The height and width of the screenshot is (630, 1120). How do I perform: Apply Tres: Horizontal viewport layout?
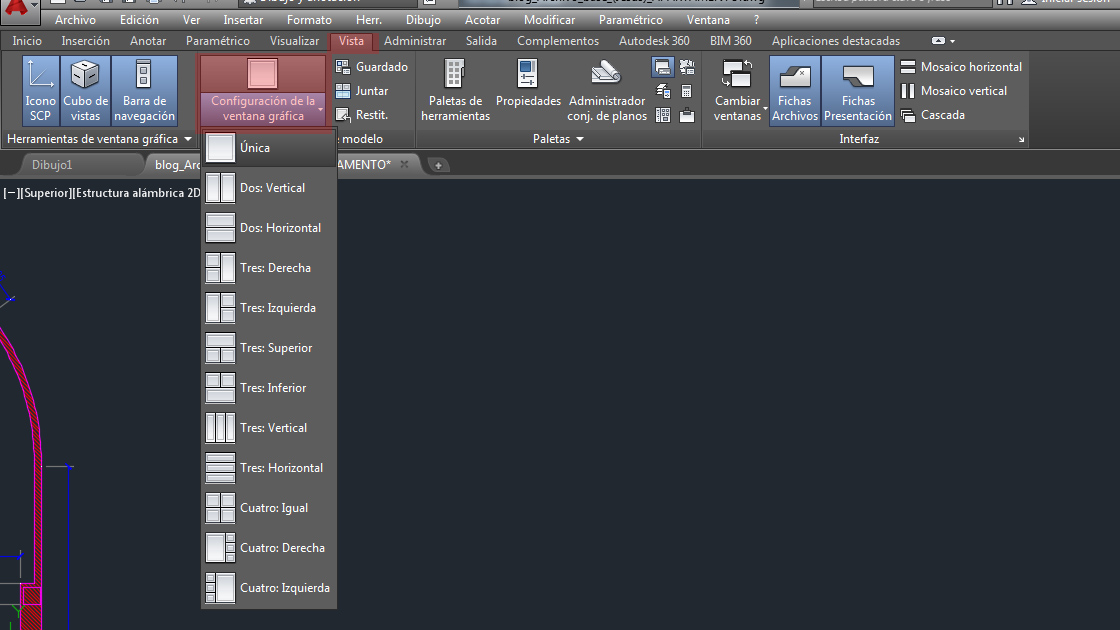pos(269,468)
